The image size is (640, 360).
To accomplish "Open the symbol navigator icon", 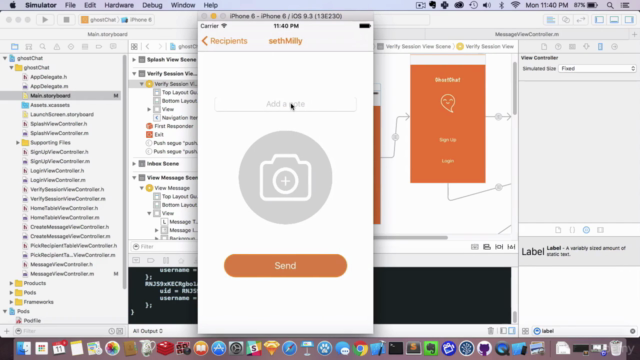I will click(29, 47).
